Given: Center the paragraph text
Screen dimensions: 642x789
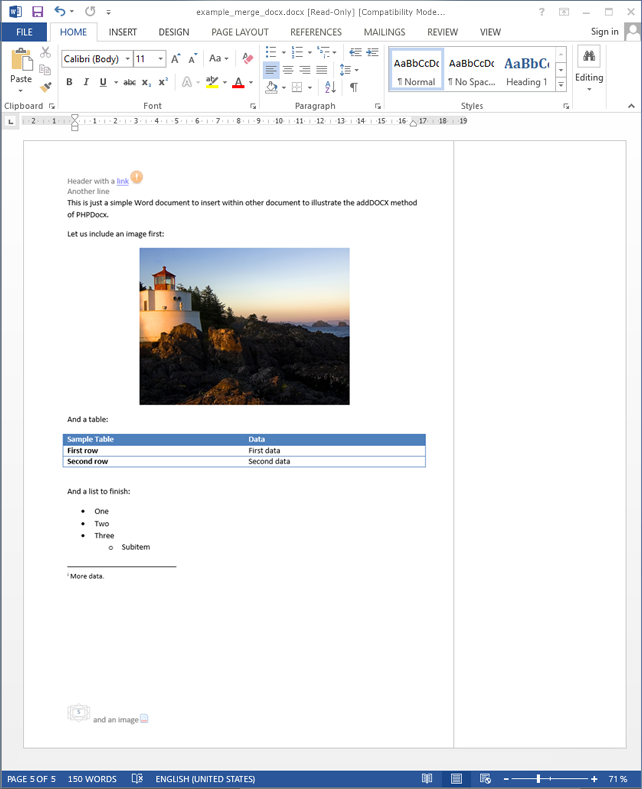Looking at the screenshot, I should click(288, 69).
